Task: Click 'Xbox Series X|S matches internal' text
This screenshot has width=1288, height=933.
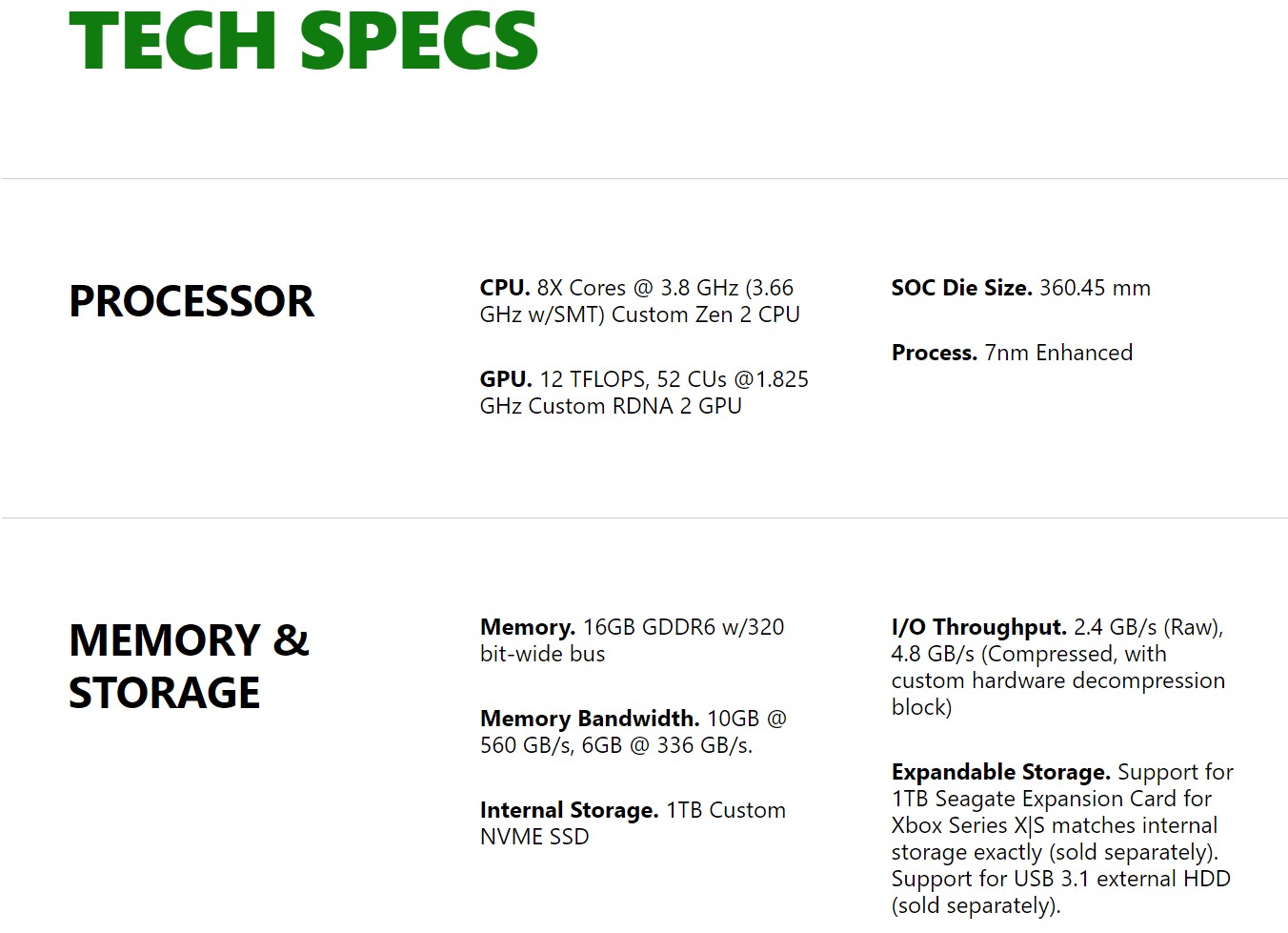Action: (x=1055, y=825)
